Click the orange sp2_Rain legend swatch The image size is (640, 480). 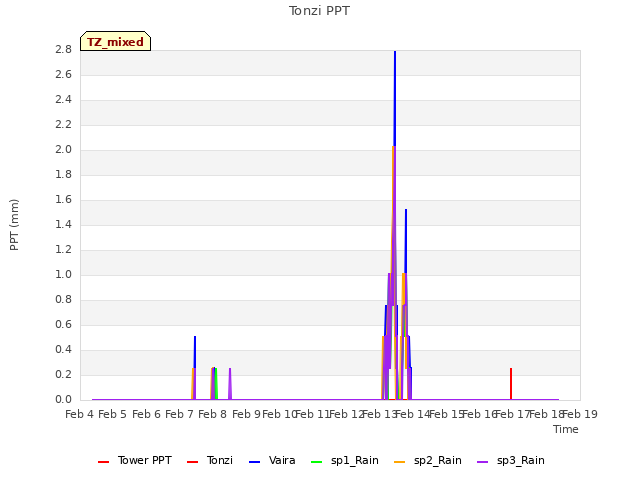click(400, 462)
